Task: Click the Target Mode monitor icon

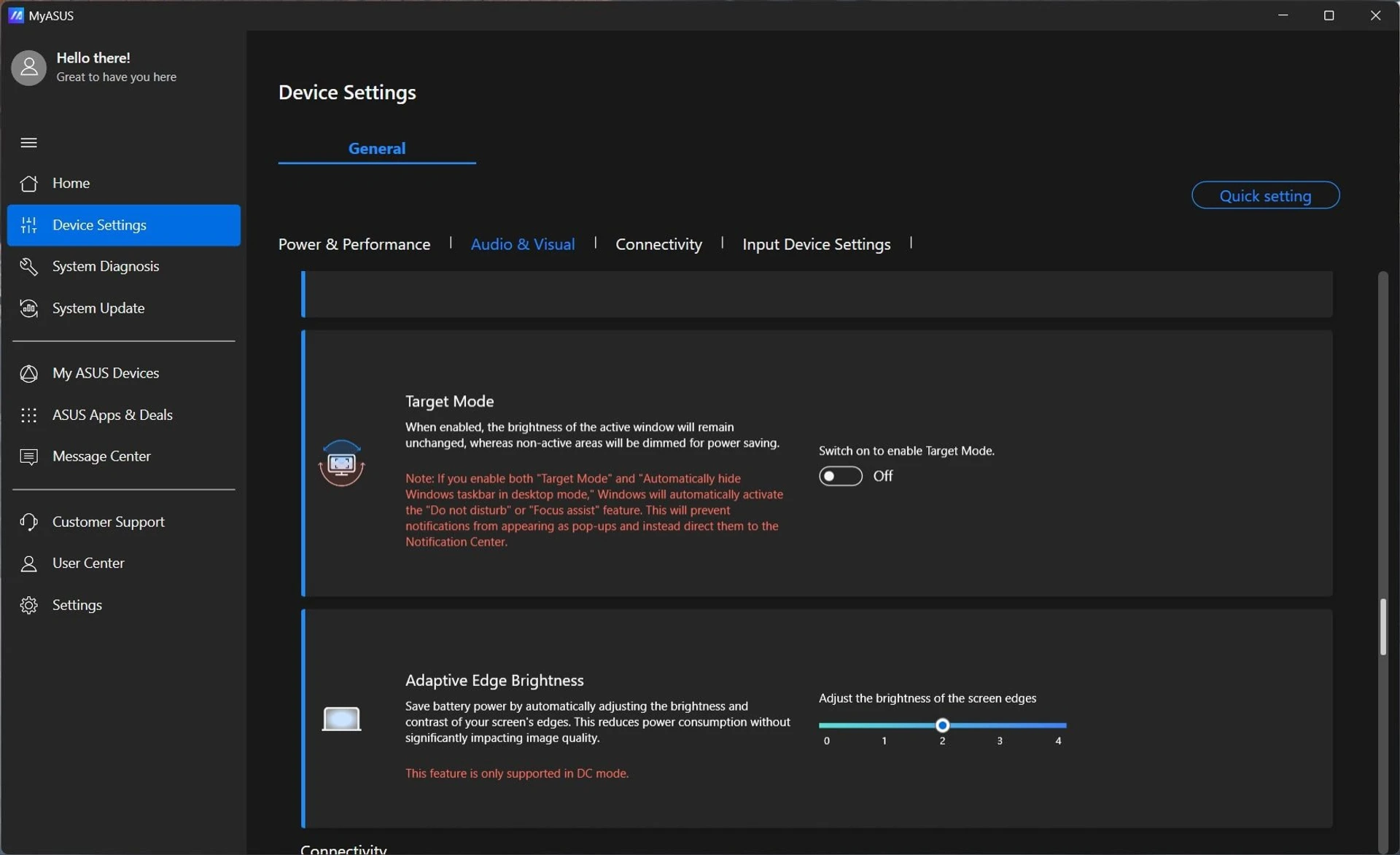Action: [341, 463]
